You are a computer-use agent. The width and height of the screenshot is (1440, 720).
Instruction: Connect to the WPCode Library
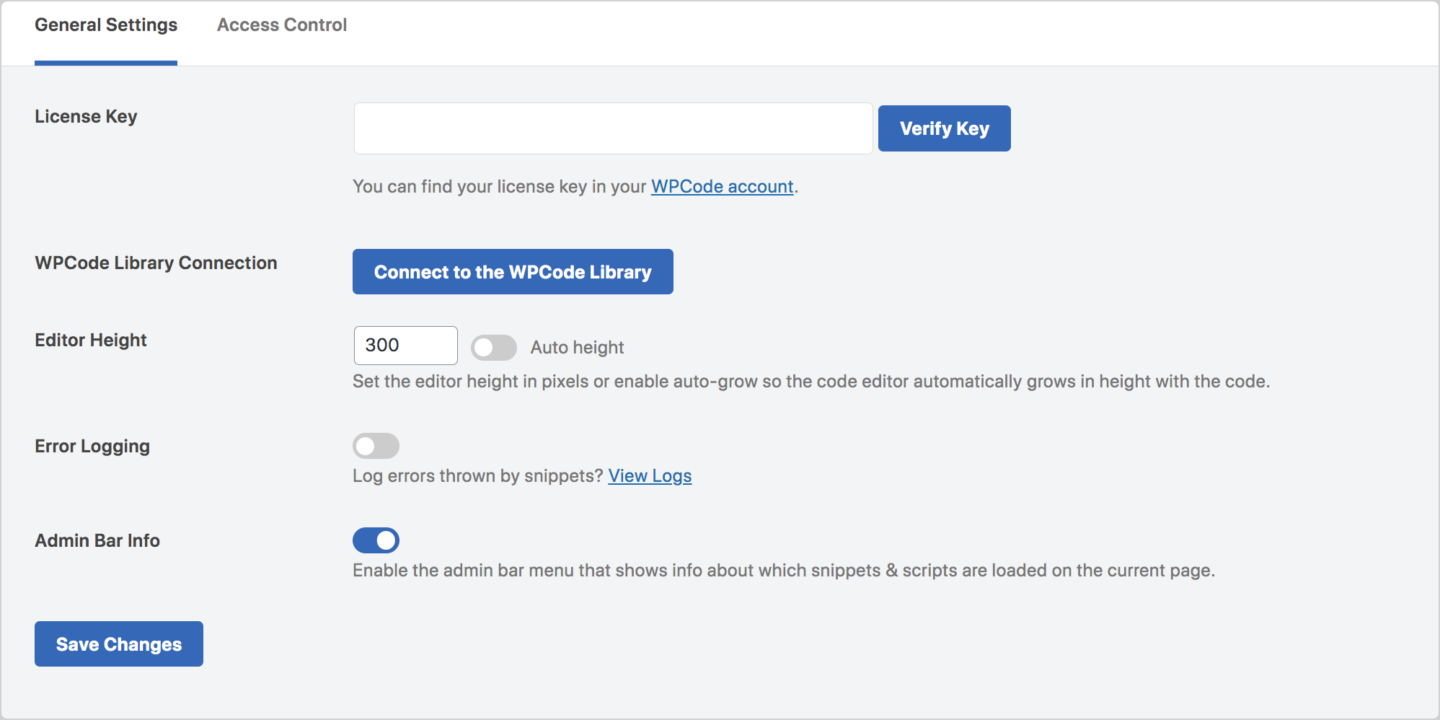512,271
